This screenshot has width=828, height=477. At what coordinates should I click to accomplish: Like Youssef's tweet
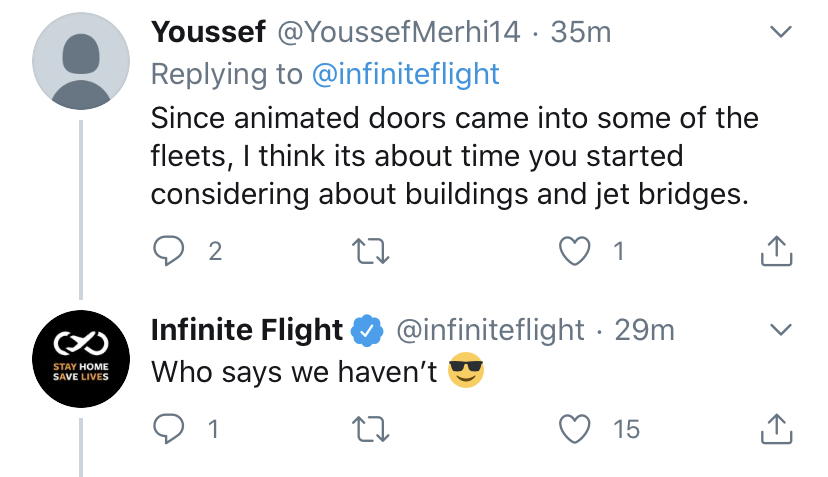[x=575, y=252]
